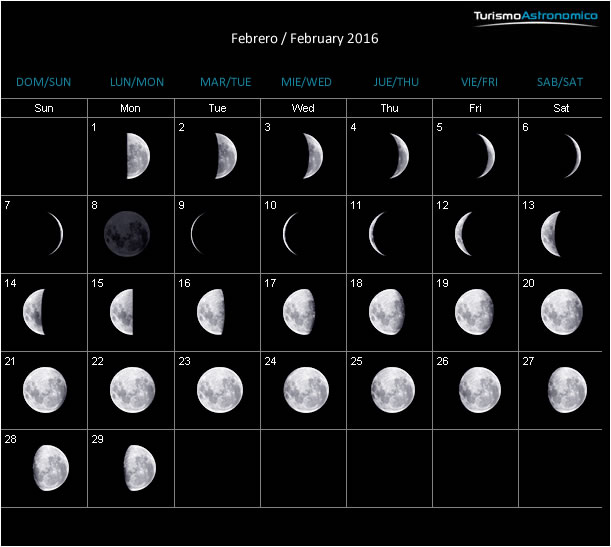Click the date number 13
This screenshot has height=547, width=611.
pyautogui.click(x=528, y=205)
